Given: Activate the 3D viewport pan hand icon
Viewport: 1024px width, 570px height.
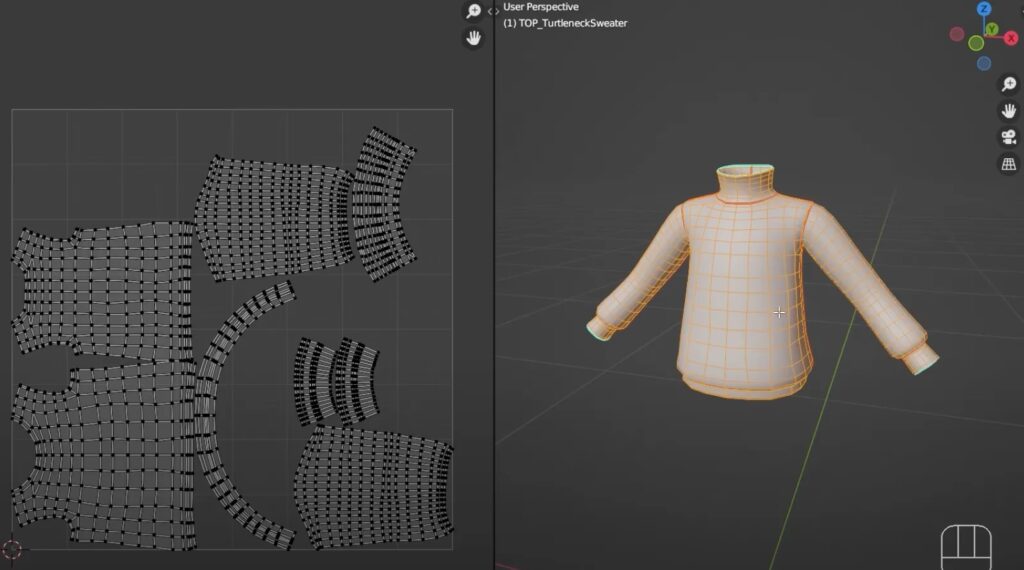Looking at the screenshot, I should click(1008, 111).
